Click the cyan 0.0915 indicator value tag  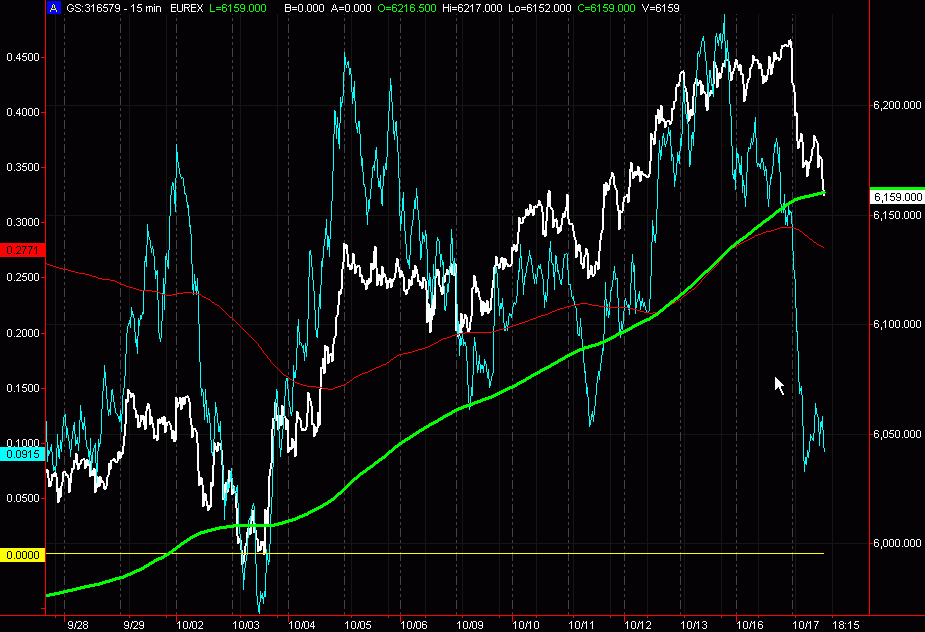pyautogui.click(x=22, y=454)
